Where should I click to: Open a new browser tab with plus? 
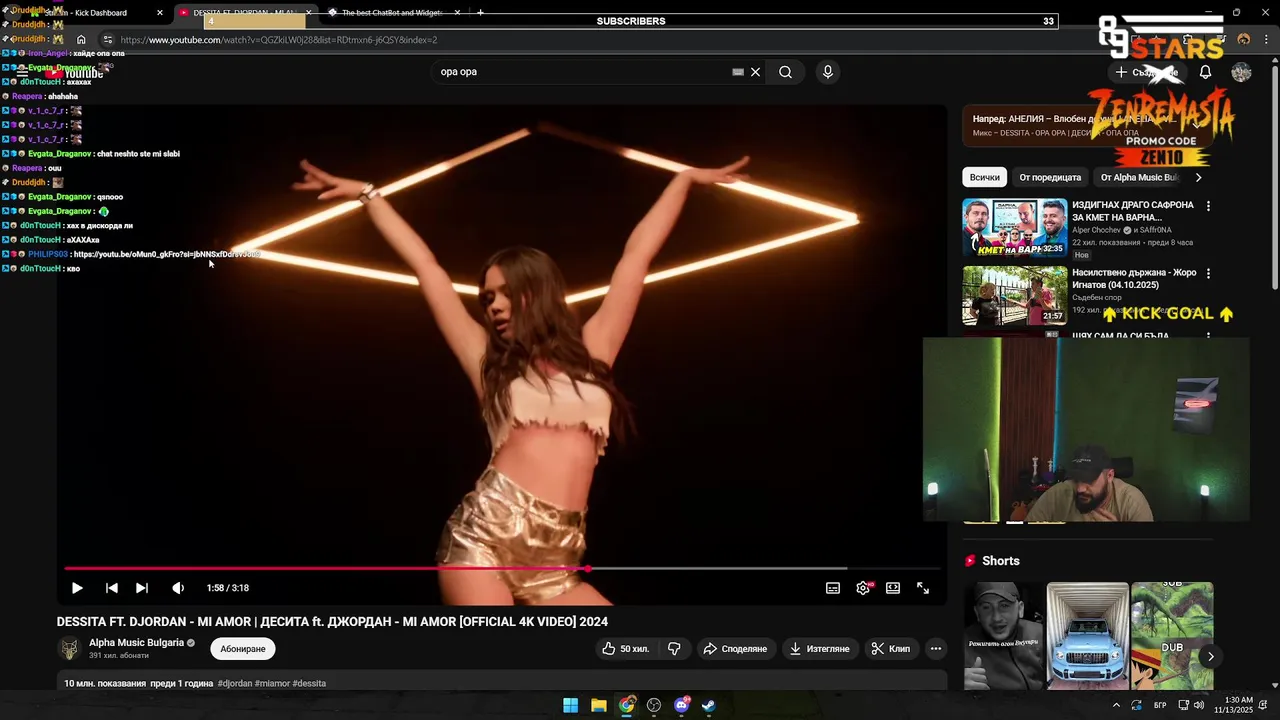(481, 13)
